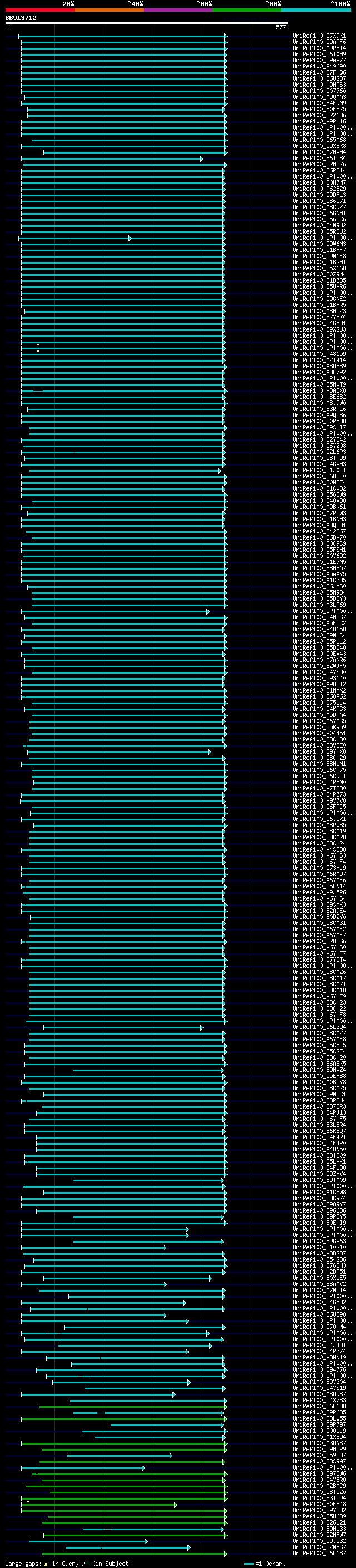Image resolution: width=356 pixels, height=1568 pixels.
Task: Select hit label UniRef100_C8V8E0
Action: [x=319, y=746]
